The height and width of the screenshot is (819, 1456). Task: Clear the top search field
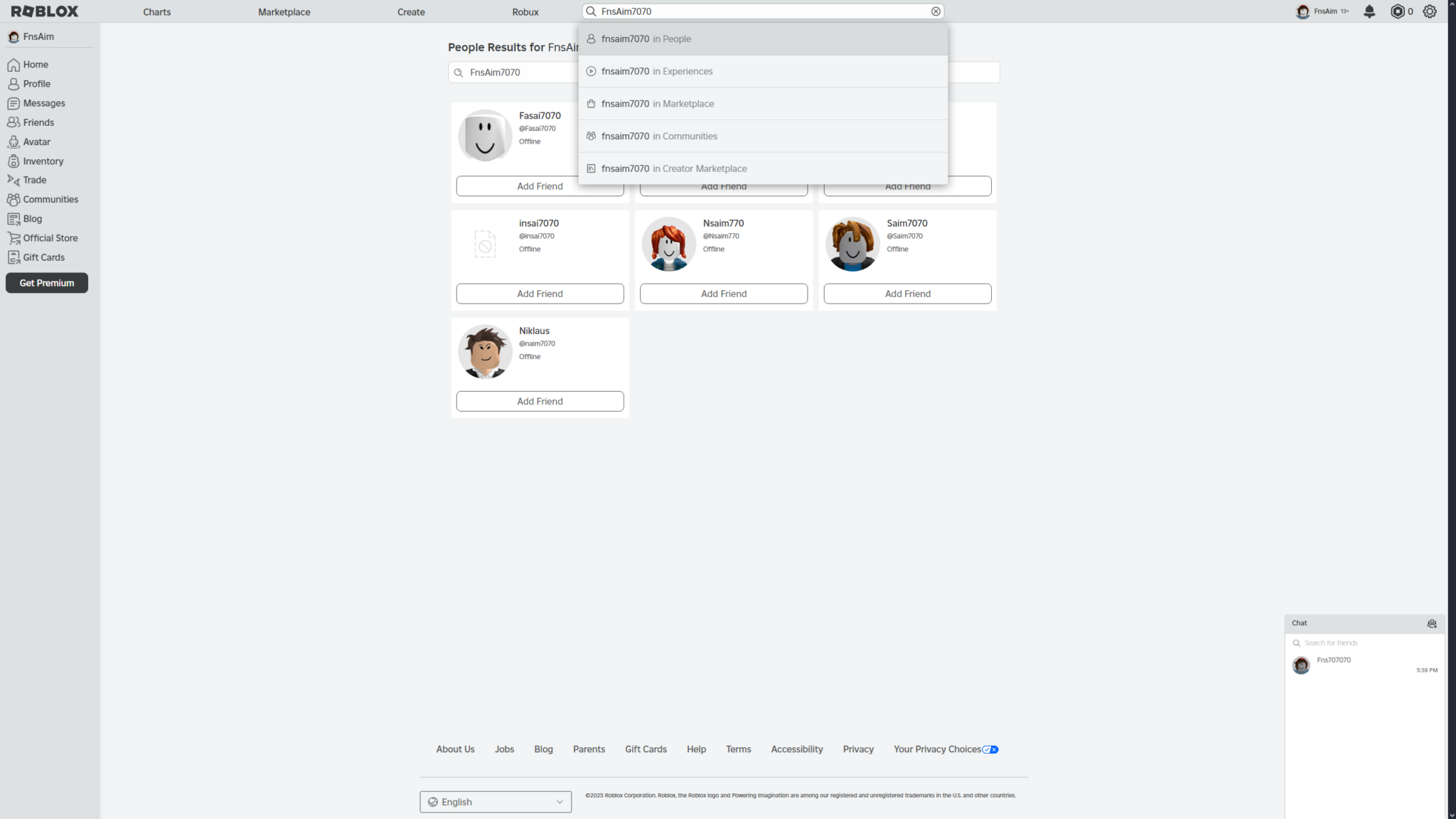(x=936, y=11)
